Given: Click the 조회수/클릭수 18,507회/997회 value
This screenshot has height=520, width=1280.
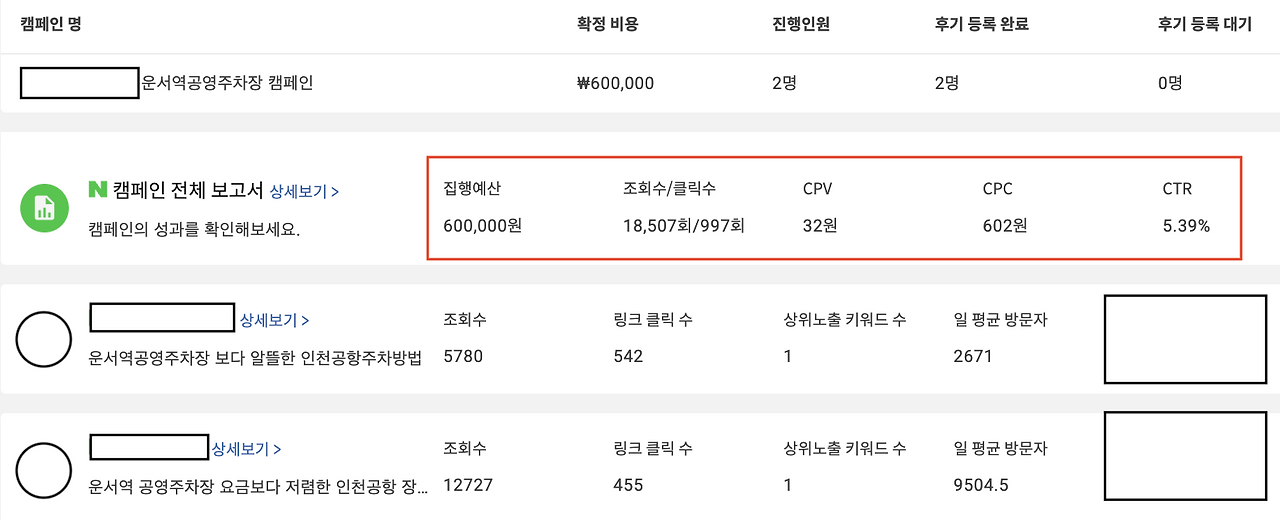Looking at the screenshot, I should [x=684, y=226].
